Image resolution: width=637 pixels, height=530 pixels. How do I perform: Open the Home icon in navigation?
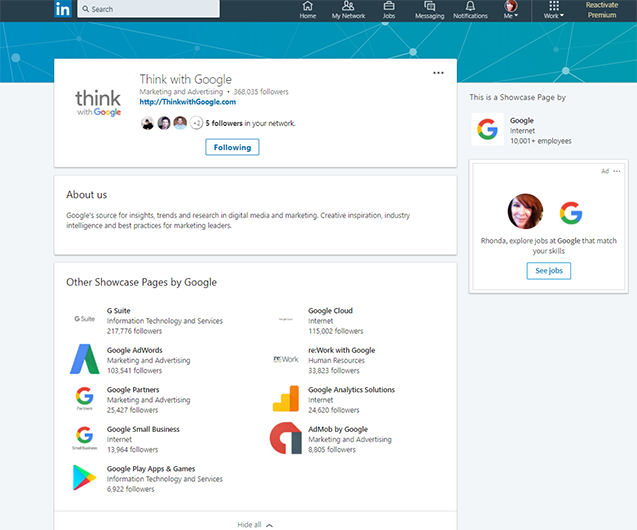coord(308,10)
